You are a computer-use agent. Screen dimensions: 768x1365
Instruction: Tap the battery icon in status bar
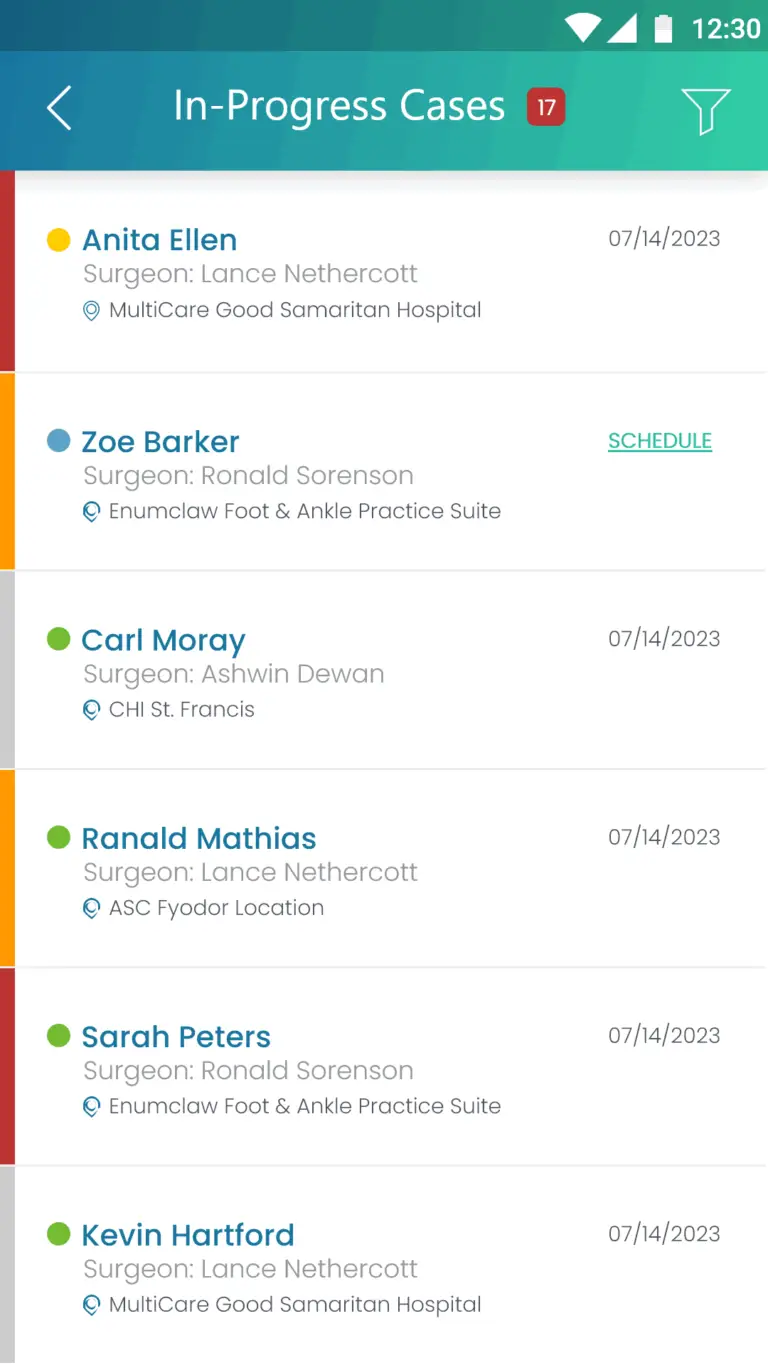tap(663, 28)
